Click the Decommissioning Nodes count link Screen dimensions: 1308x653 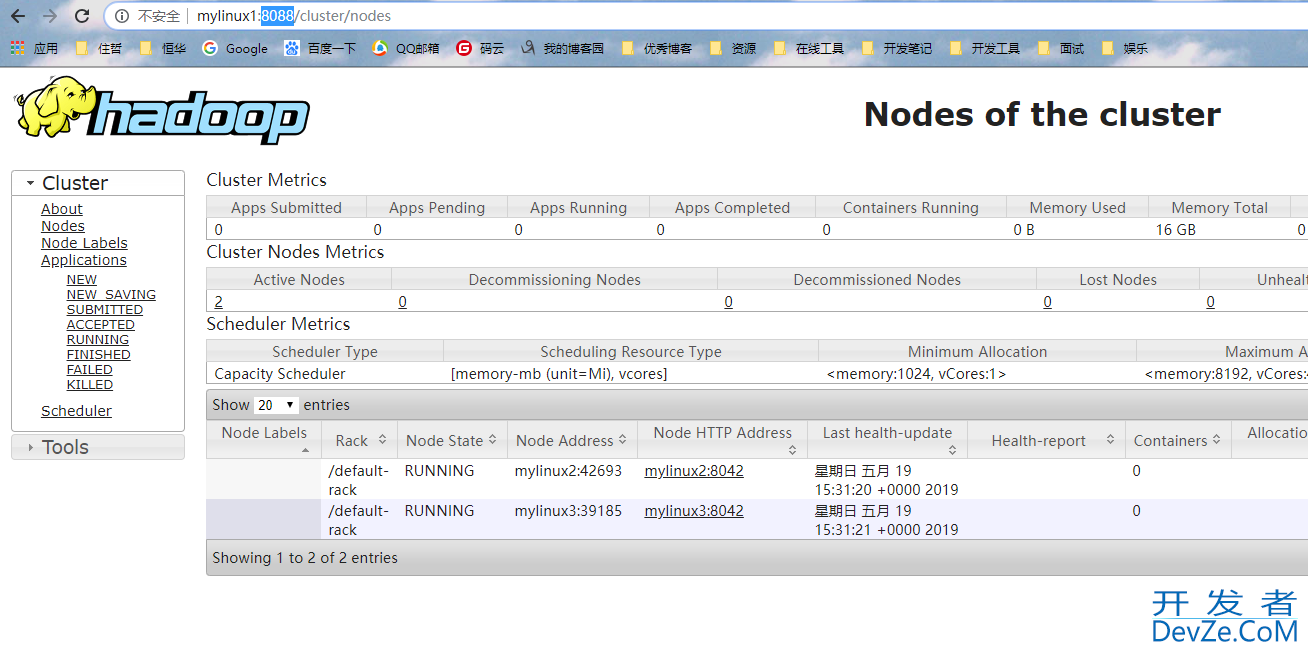402,302
